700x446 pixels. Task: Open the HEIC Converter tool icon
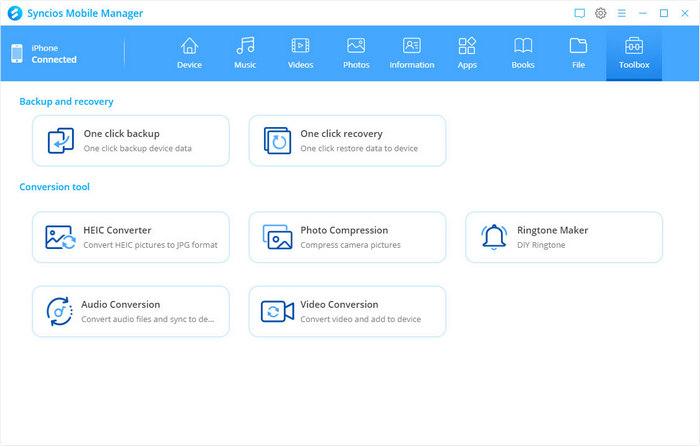pos(61,237)
